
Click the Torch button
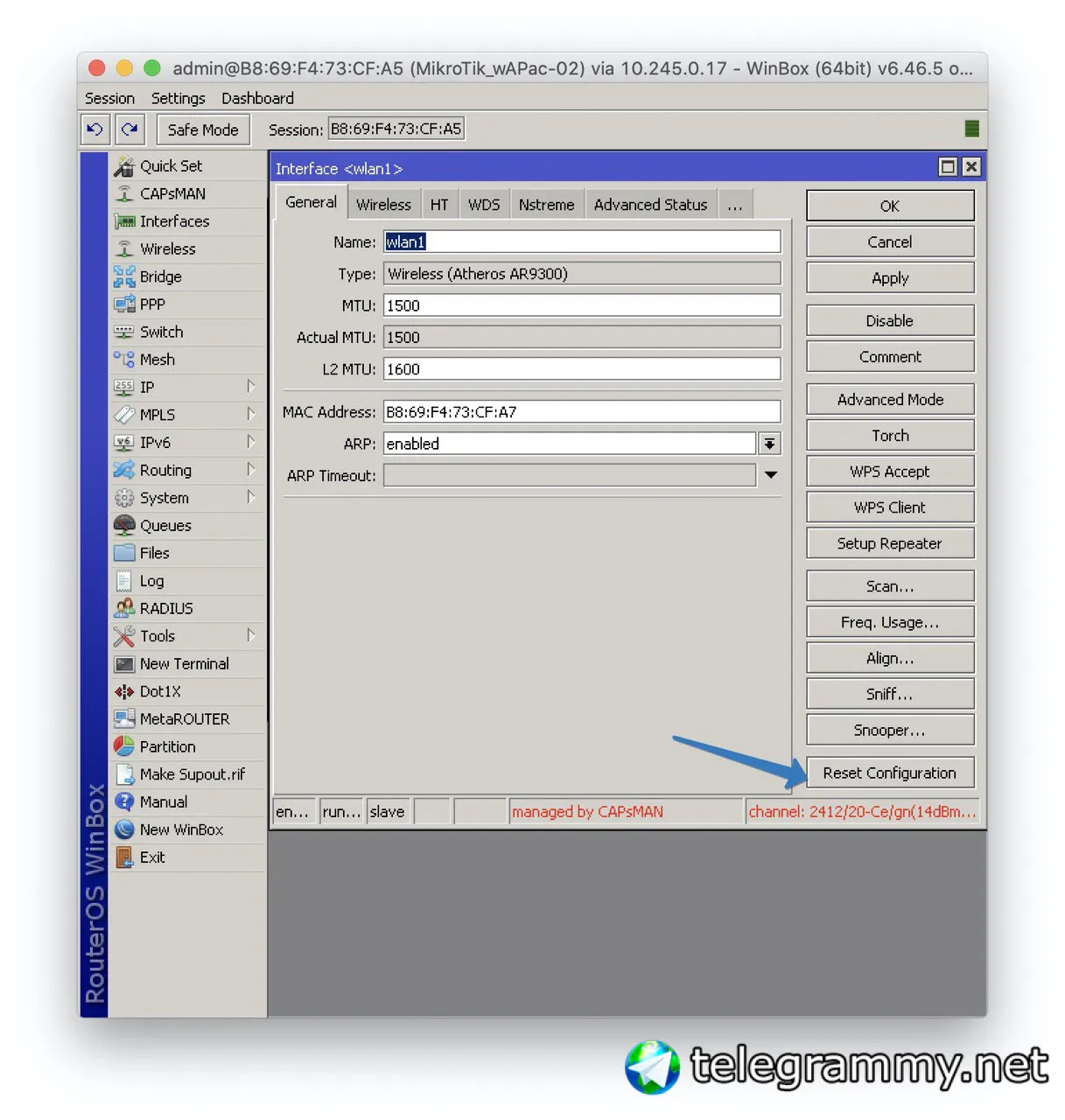pyautogui.click(x=890, y=435)
